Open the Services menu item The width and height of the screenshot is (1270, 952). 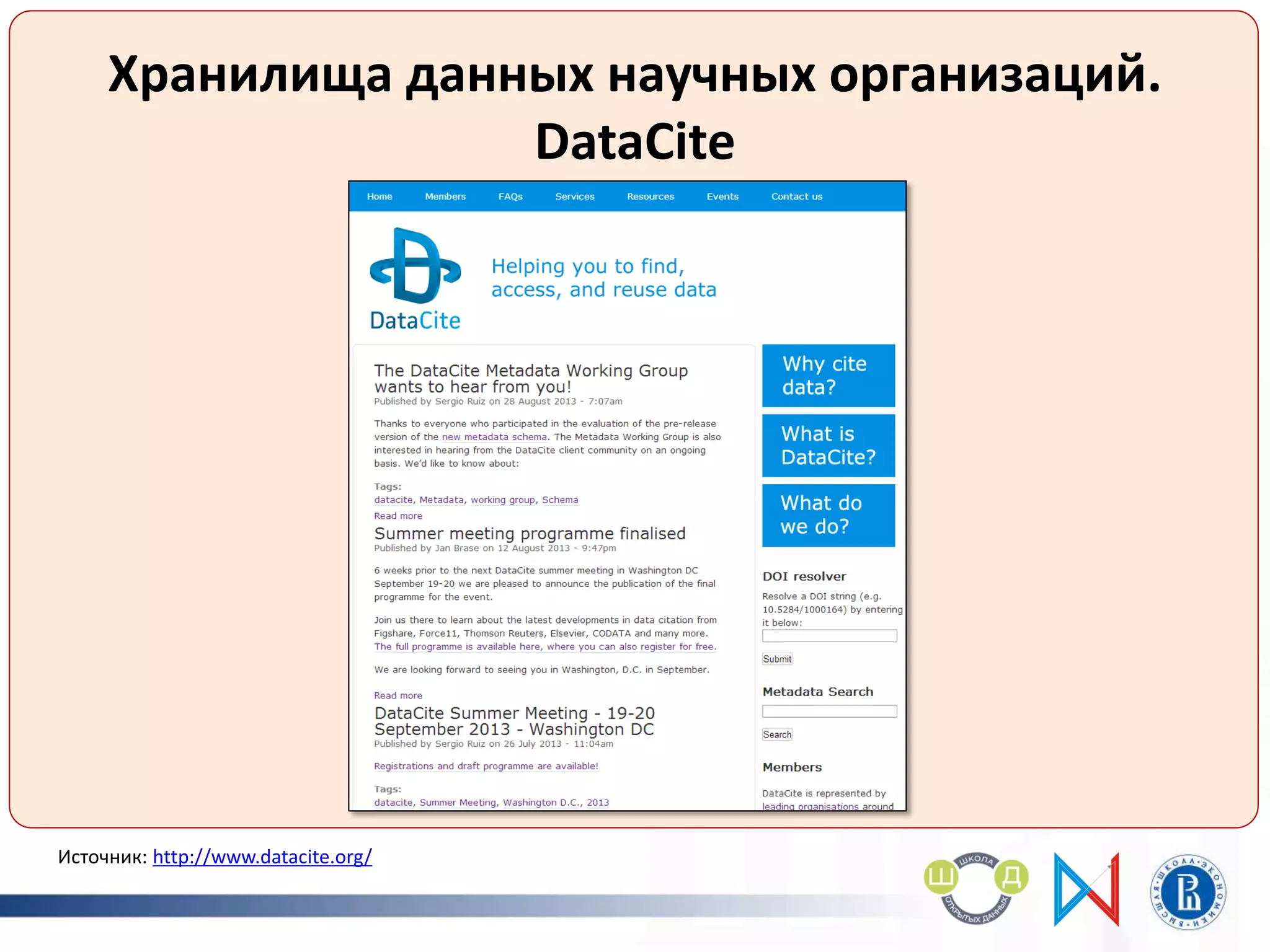[575, 196]
